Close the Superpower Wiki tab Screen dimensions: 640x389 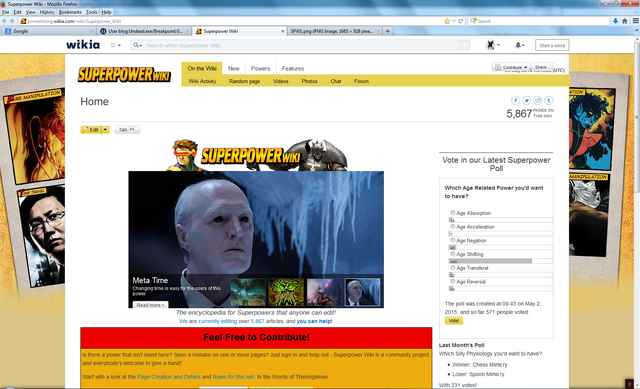click(x=282, y=31)
